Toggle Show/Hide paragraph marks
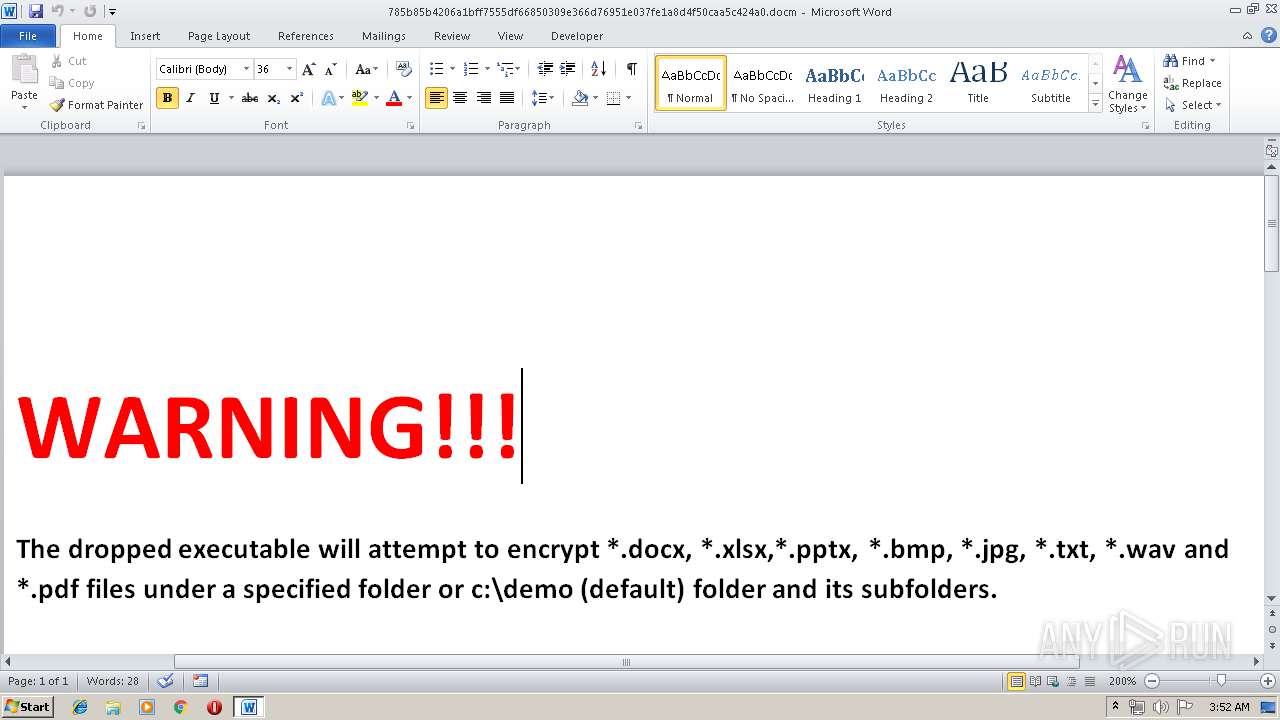Screen dimensions: 1280x720 pyautogui.click(x=632, y=69)
